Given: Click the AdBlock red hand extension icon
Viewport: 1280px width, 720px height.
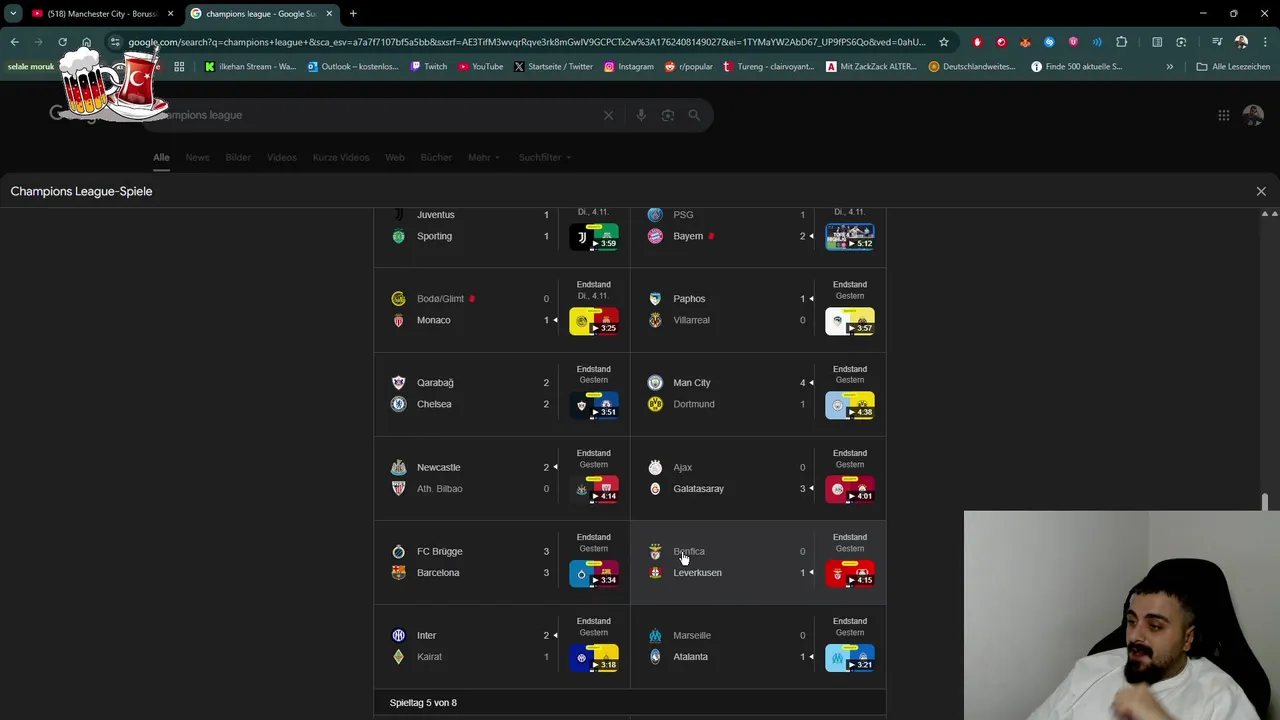Looking at the screenshot, I should [977, 42].
